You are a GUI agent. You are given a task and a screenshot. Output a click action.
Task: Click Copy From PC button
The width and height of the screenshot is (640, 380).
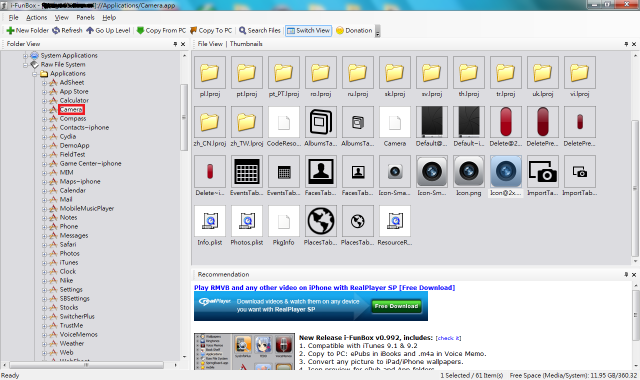(161, 31)
